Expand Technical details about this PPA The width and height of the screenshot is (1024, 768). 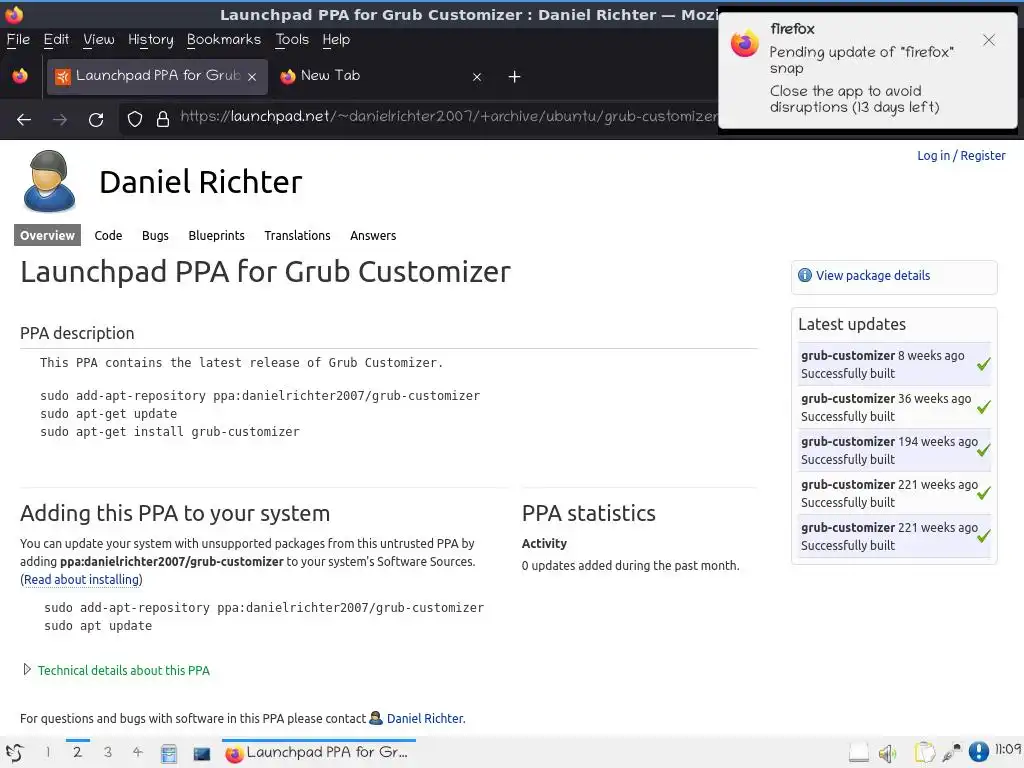point(123,670)
